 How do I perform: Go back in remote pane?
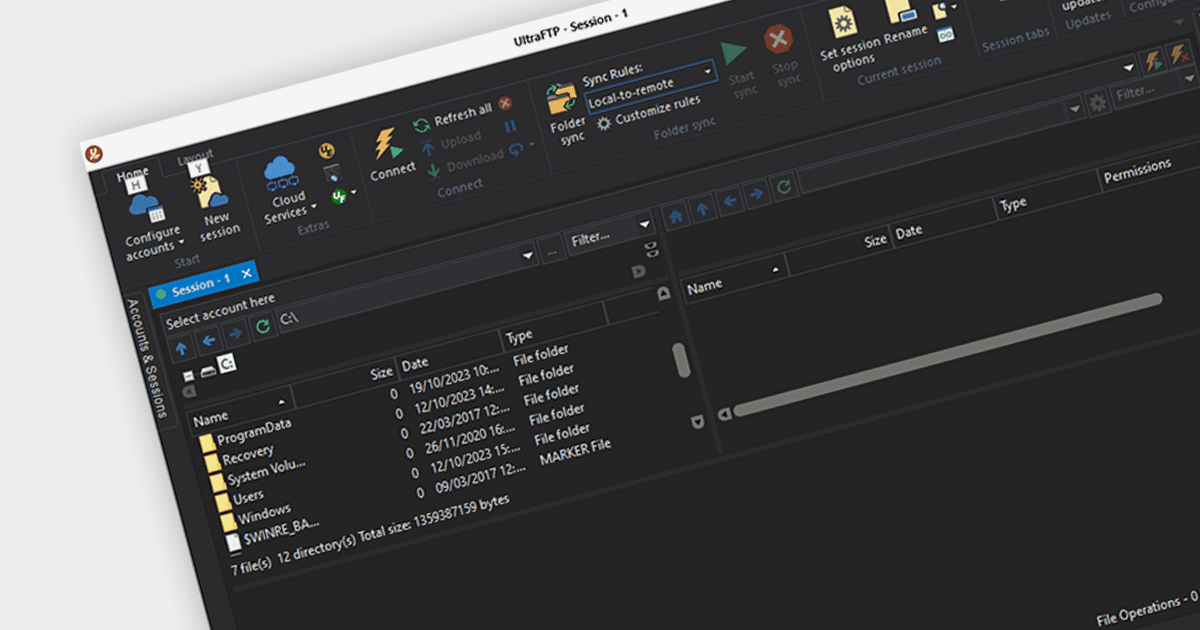(731, 203)
